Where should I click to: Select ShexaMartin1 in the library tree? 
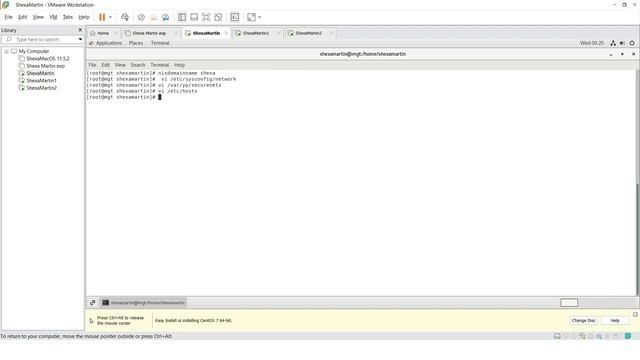coord(41,80)
